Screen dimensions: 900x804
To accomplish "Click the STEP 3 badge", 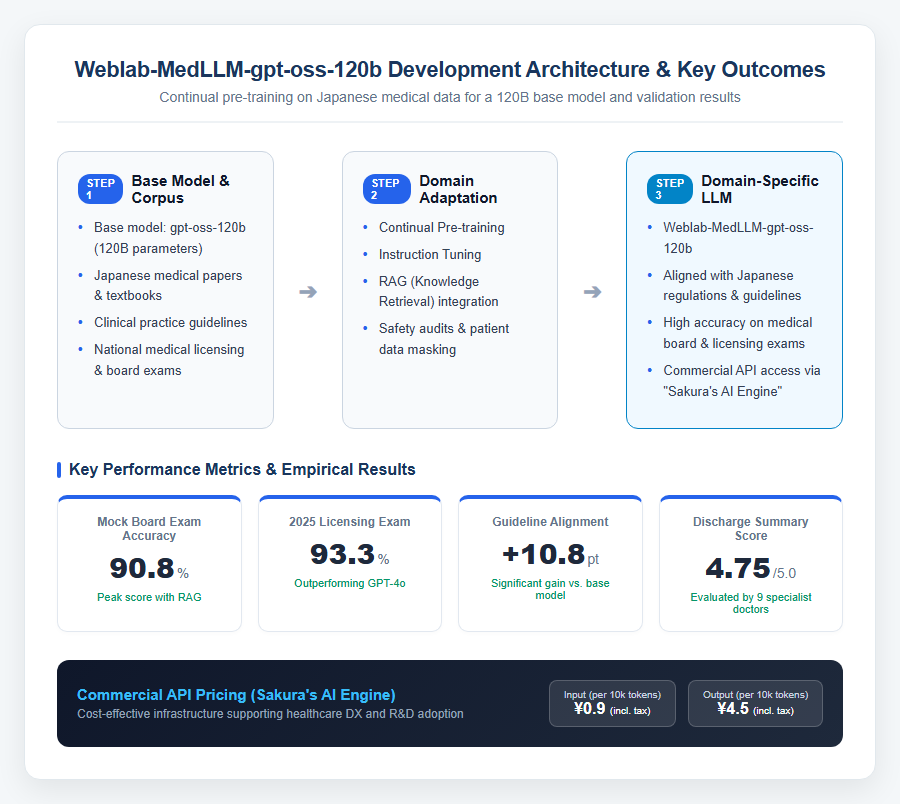I will click(670, 189).
